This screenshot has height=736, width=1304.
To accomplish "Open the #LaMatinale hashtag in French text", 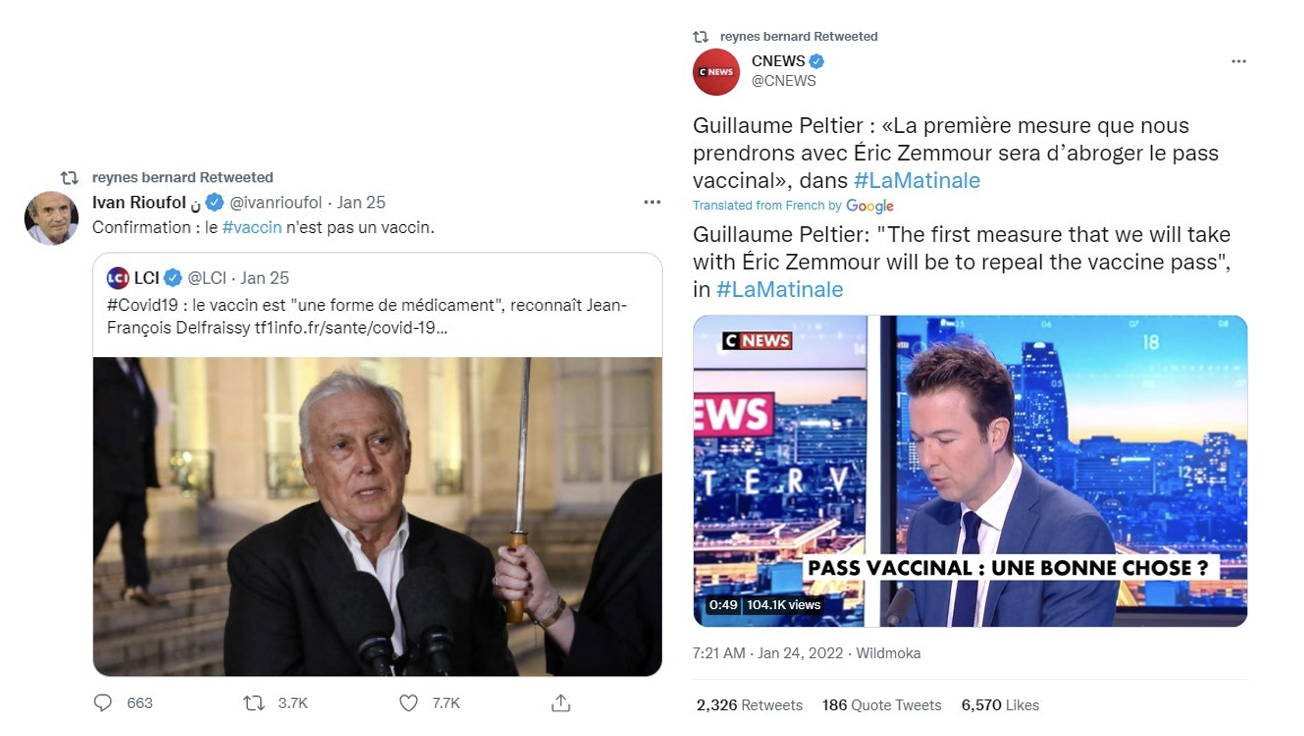I will 917,181.
